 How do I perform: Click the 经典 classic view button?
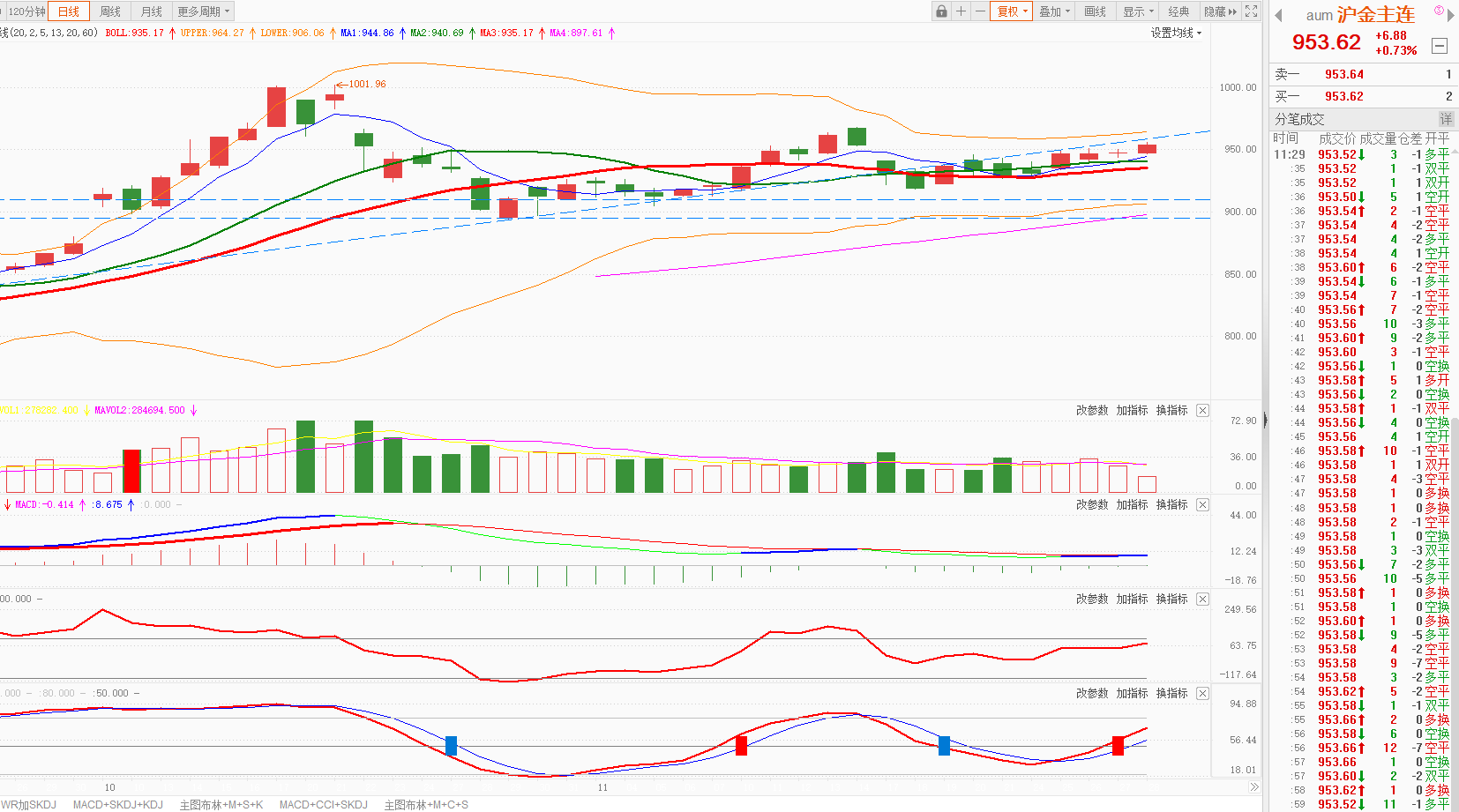[x=1178, y=11]
